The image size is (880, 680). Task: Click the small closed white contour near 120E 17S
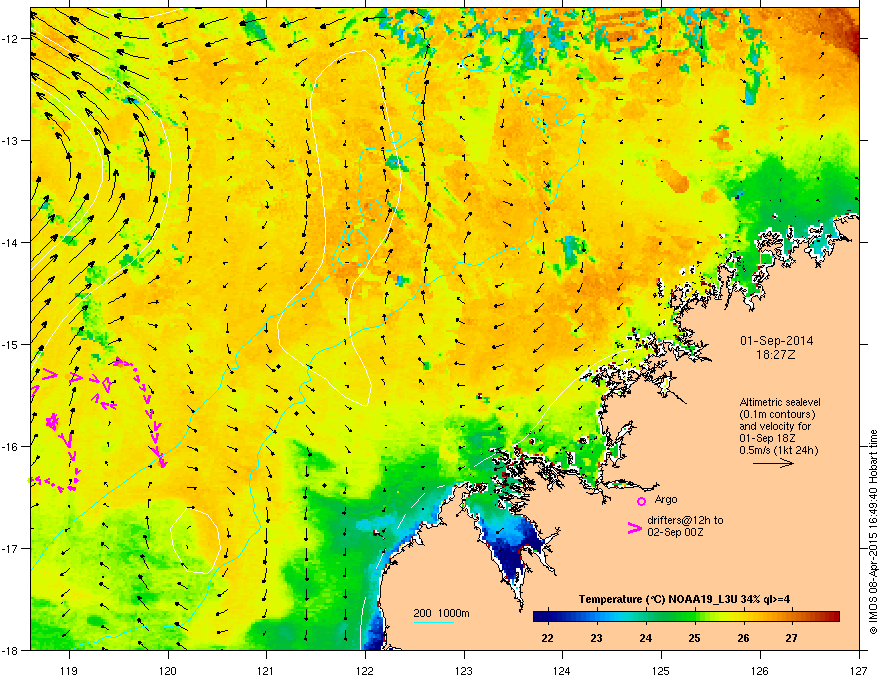tap(195, 540)
